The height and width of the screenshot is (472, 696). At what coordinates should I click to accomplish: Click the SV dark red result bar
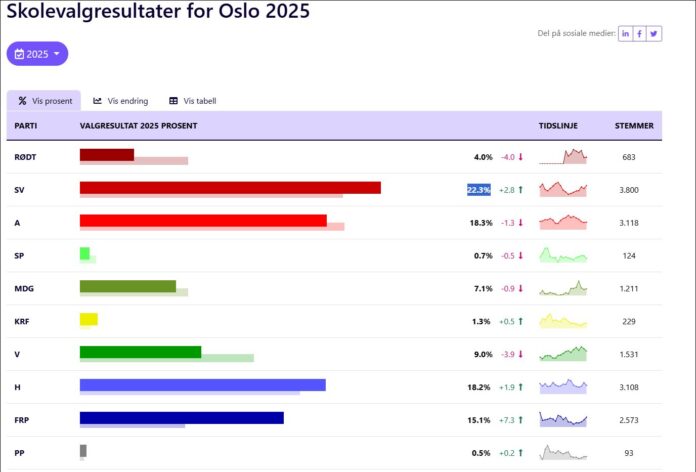[230, 187]
